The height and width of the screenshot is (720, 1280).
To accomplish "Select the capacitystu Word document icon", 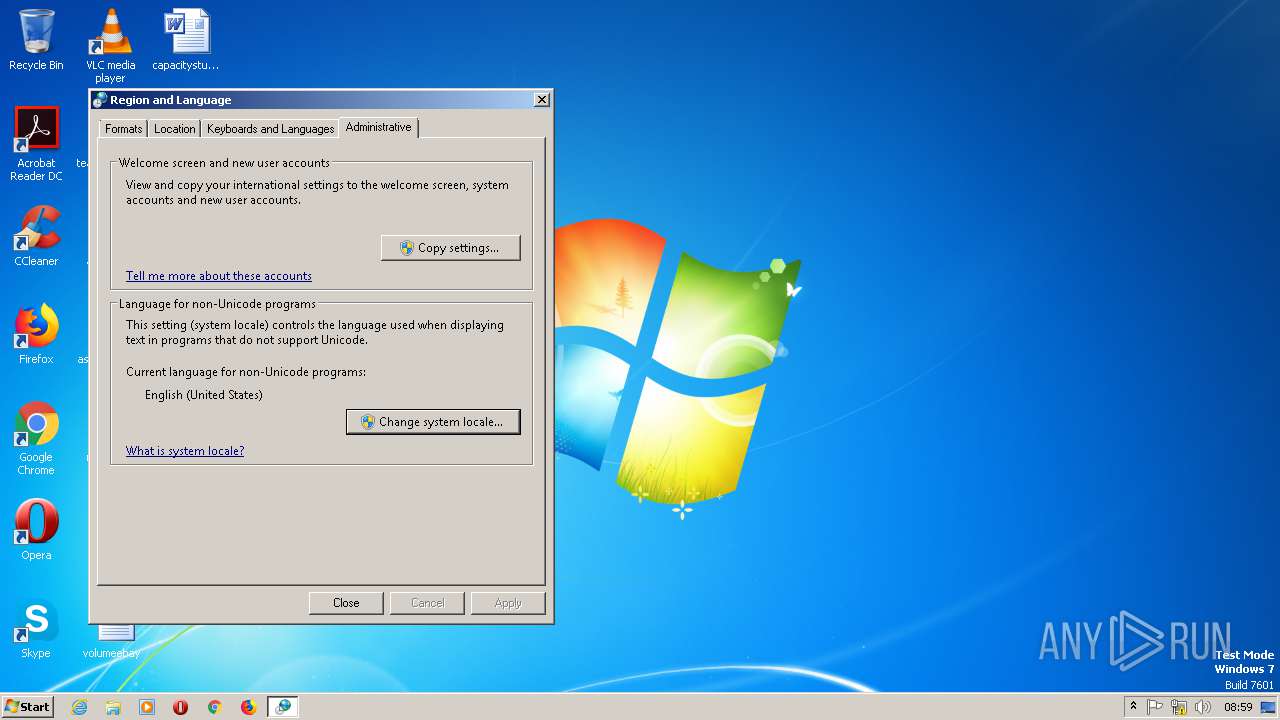I will tap(186, 40).
